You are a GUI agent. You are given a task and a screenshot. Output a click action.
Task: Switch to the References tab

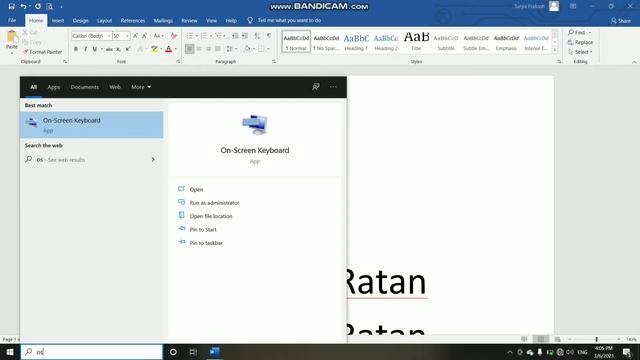133,20
